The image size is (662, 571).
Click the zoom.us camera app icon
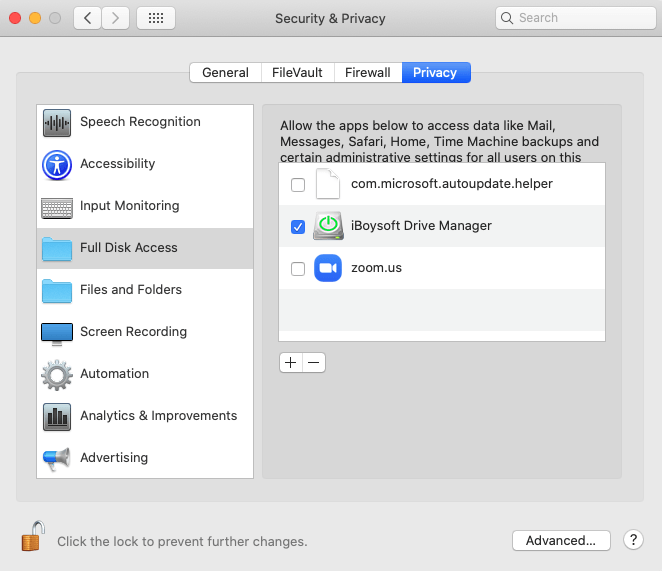[x=328, y=268]
